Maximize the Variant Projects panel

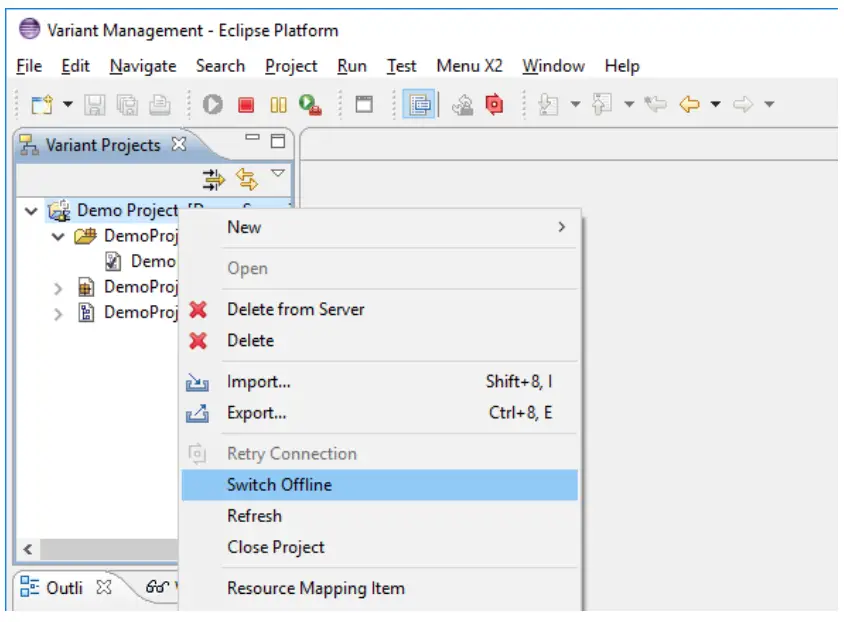[x=278, y=141]
